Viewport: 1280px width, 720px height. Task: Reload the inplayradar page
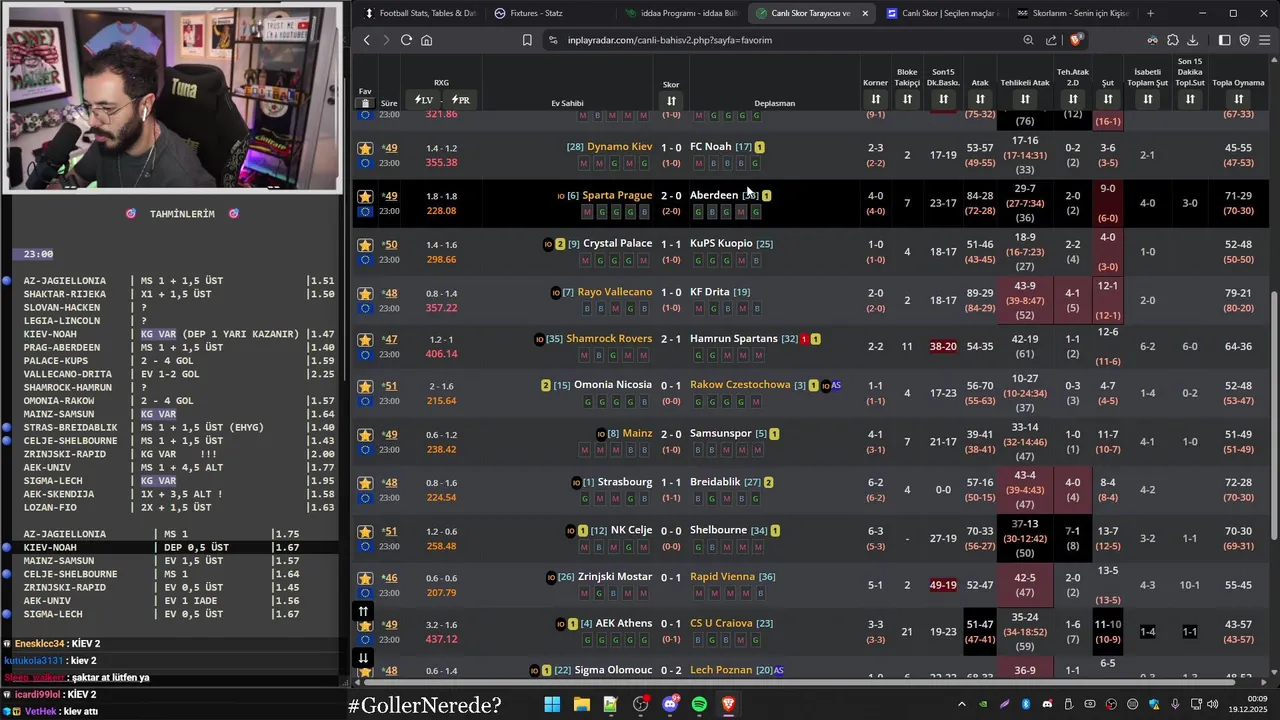406,40
